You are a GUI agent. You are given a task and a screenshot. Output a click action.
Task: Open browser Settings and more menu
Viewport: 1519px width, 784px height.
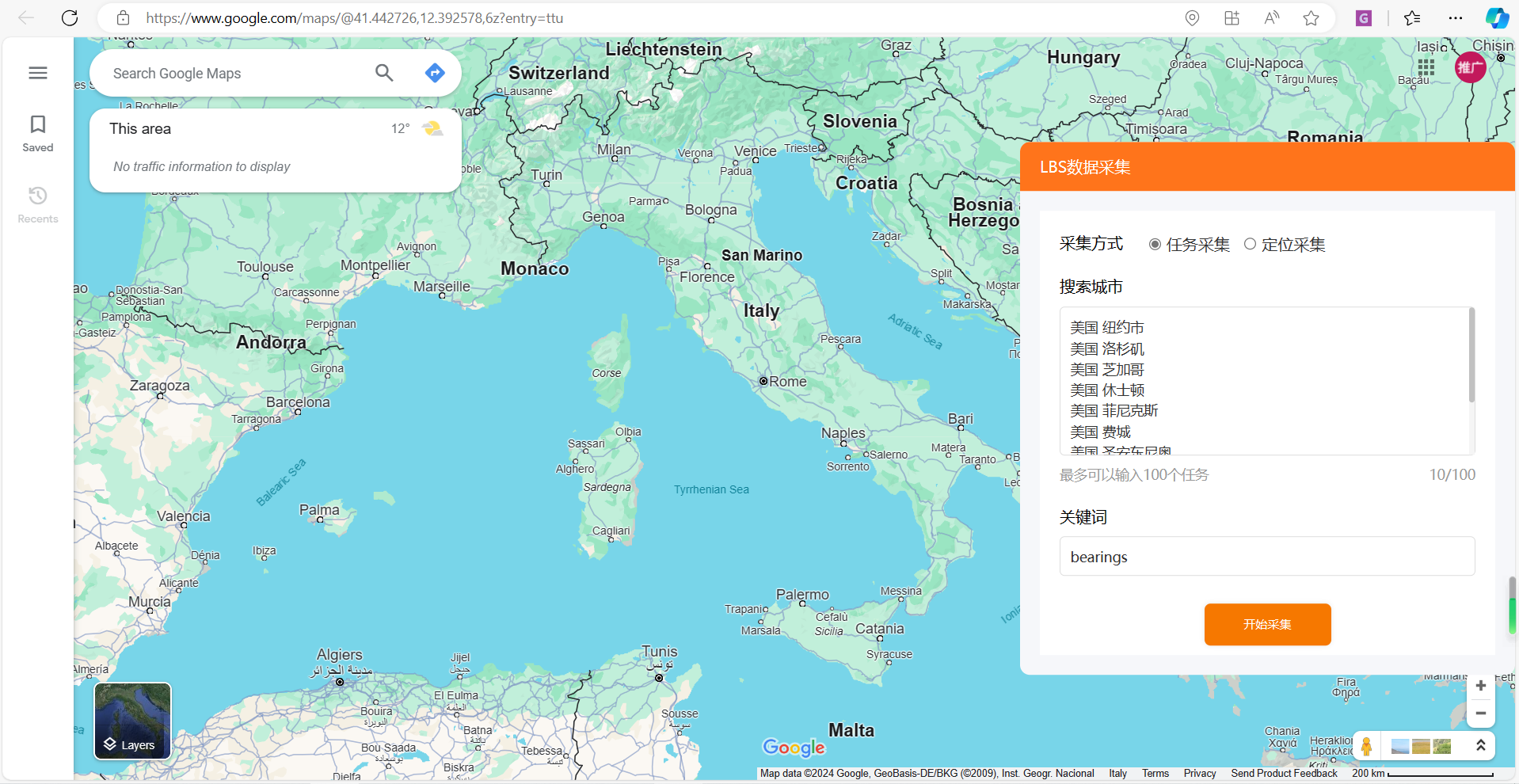[x=1456, y=18]
